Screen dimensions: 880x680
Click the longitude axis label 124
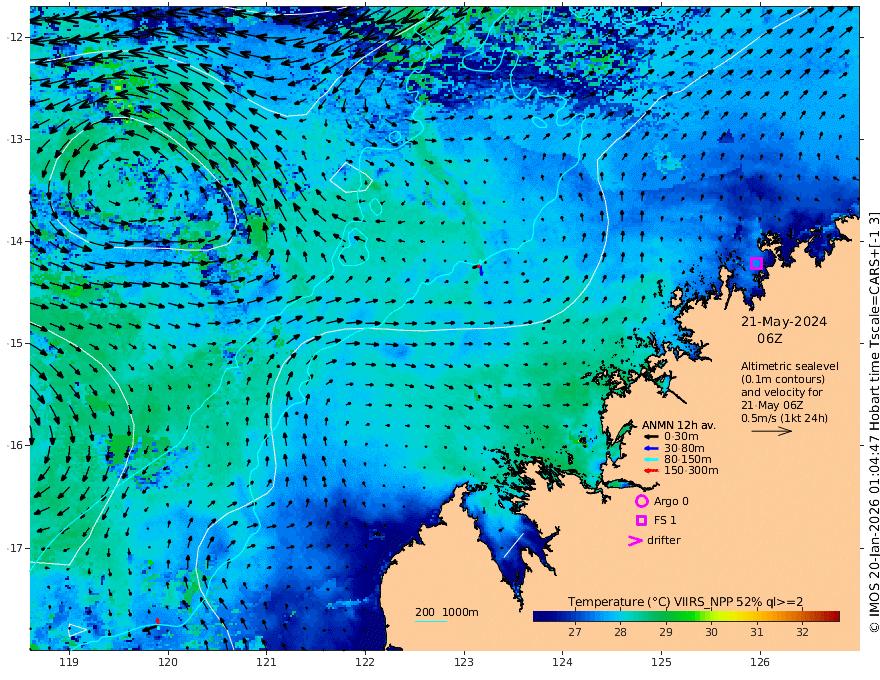click(562, 662)
